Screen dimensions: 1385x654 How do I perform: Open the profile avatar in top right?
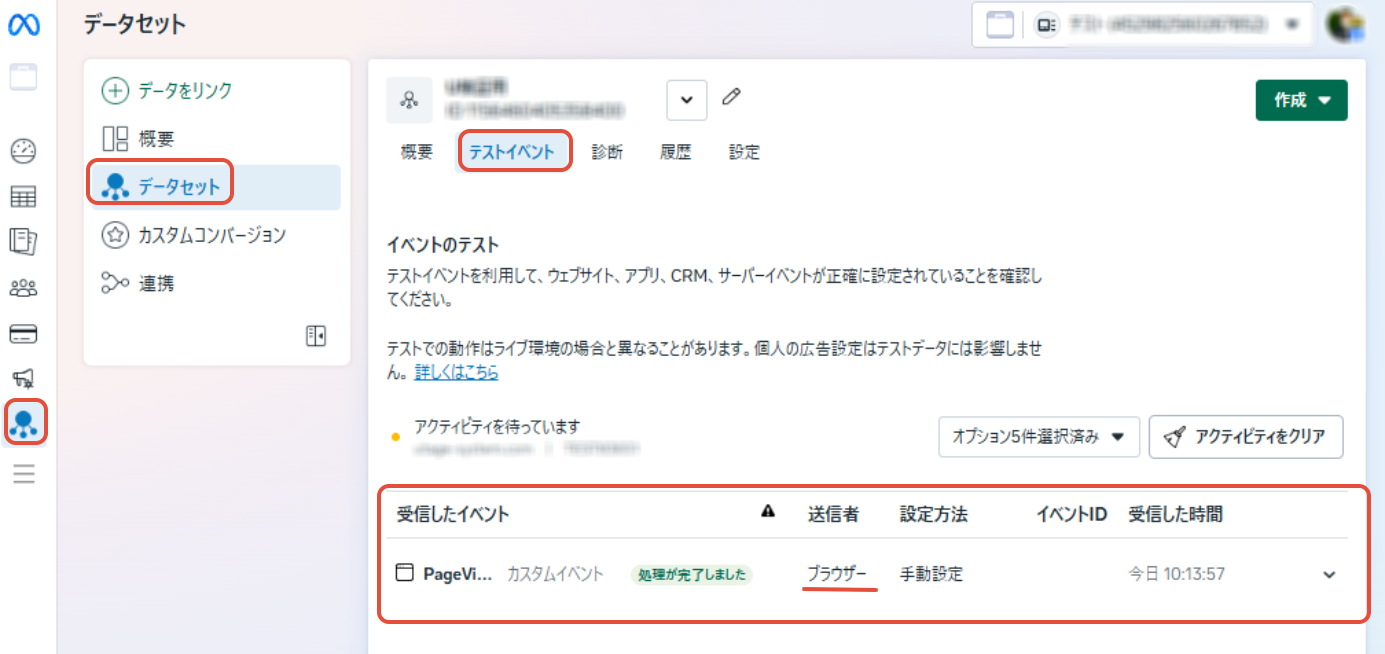click(1345, 25)
